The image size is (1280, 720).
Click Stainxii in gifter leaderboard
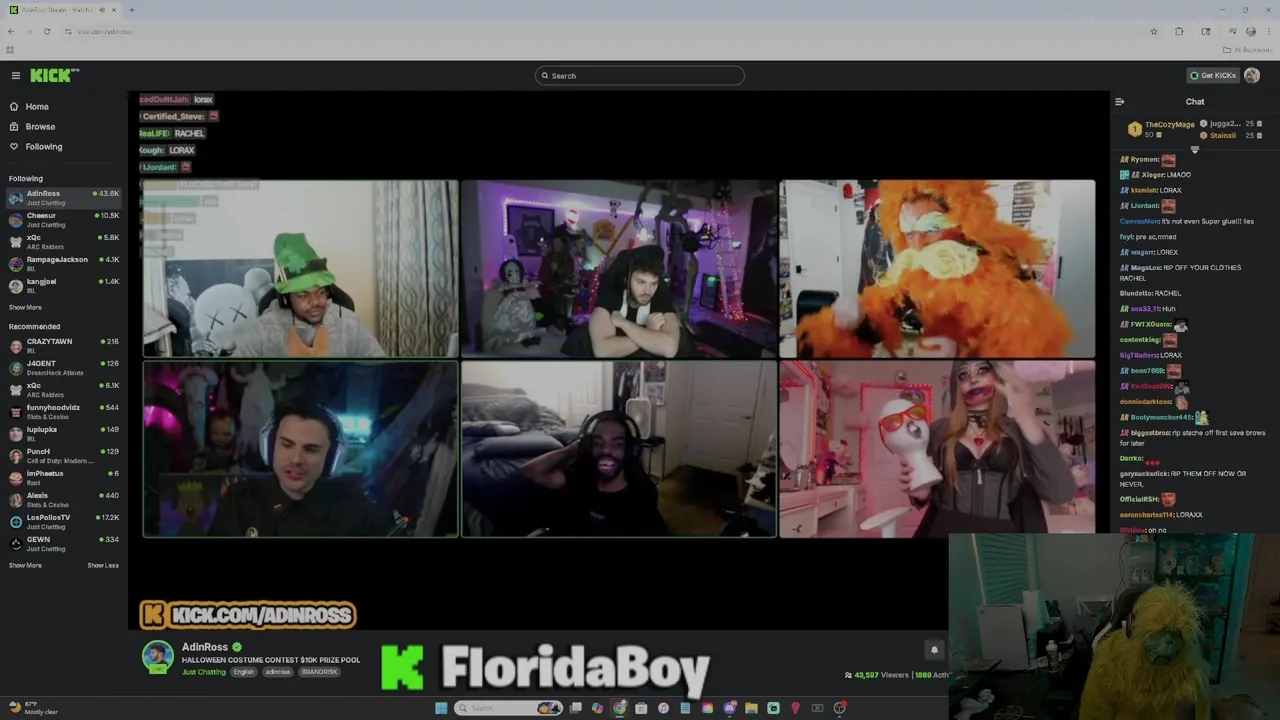click(x=1222, y=135)
